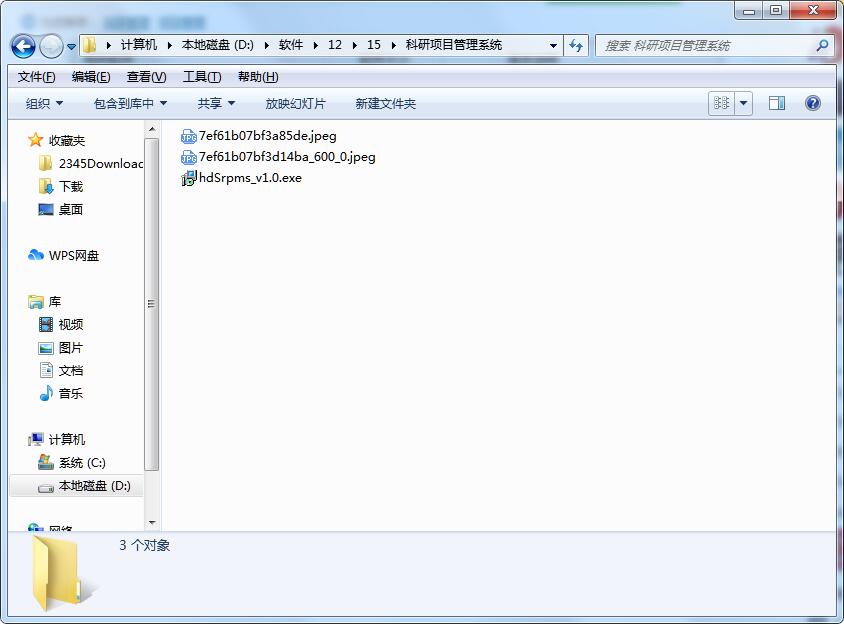844x624 pixels.
Task: Select the hdSrpms_v1.0.exe installer icon
Action: 188,178
